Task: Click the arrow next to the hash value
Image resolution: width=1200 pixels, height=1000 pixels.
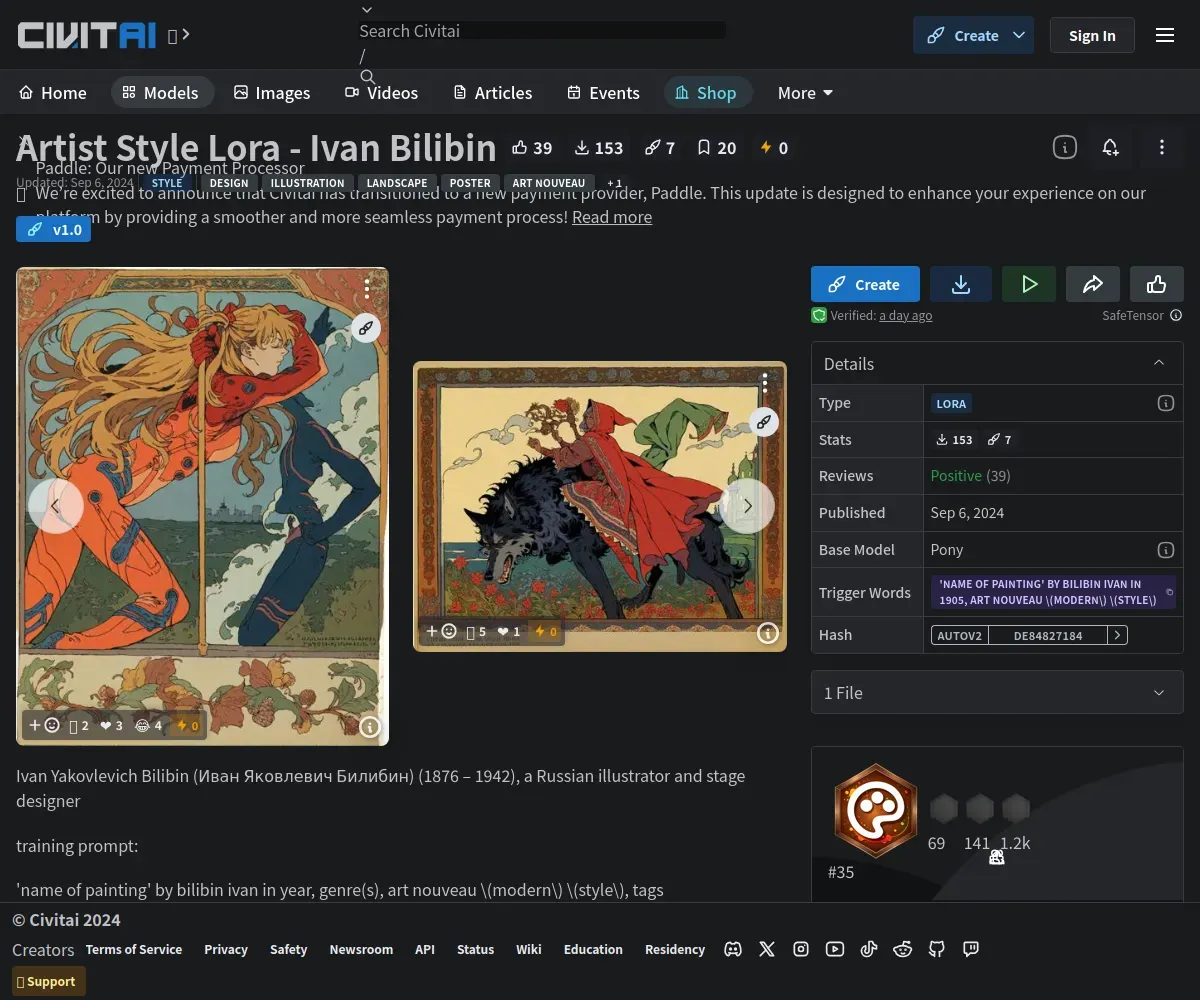Action: click(1118, 635)
